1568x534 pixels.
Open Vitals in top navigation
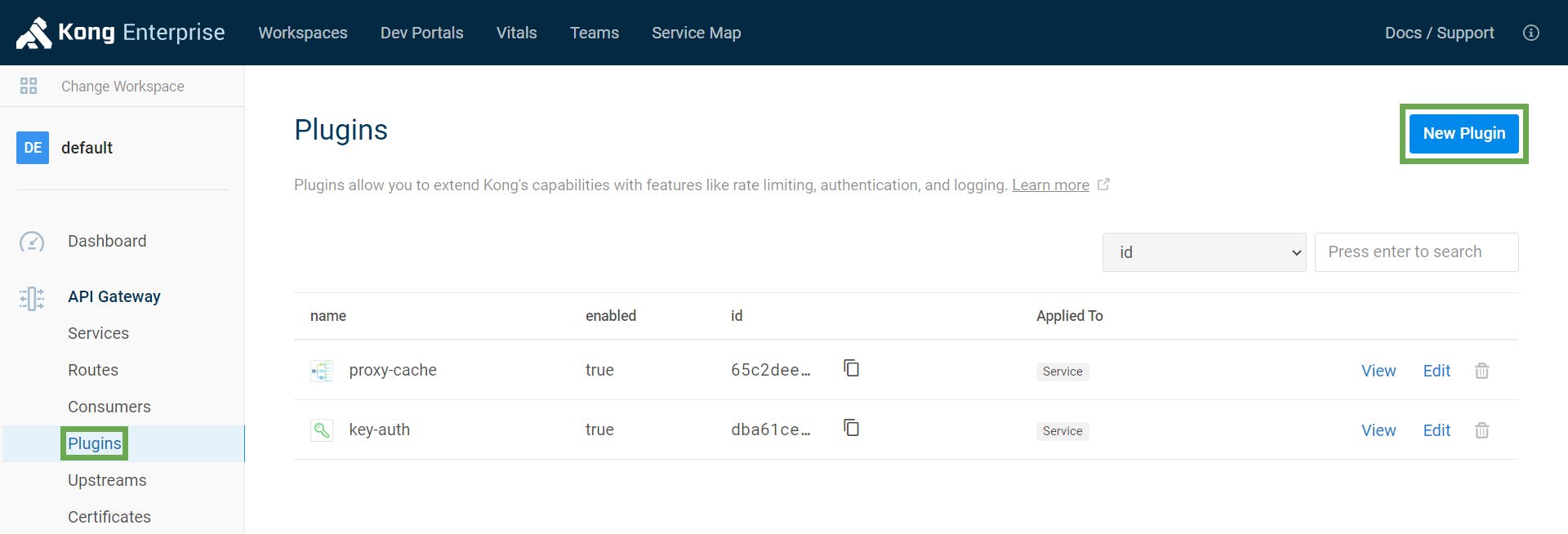coord(517,33)
